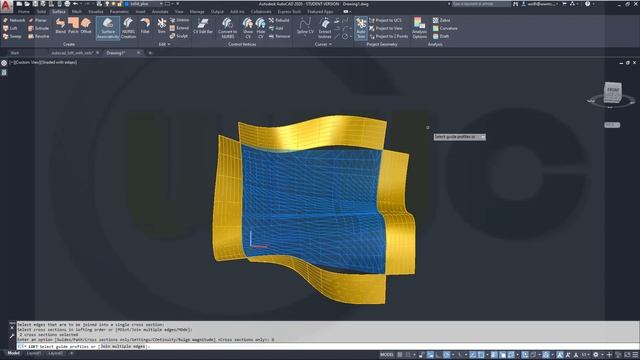The width and height of the screenshot is (640, 360).
Task: Click the Add control vertices tool
Action: click(276, 28)
